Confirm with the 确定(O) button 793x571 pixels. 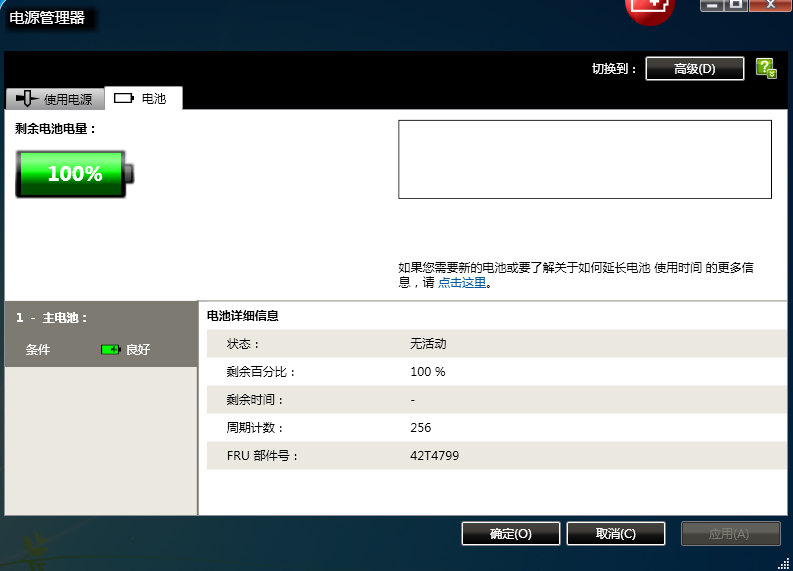coord(510,534)
